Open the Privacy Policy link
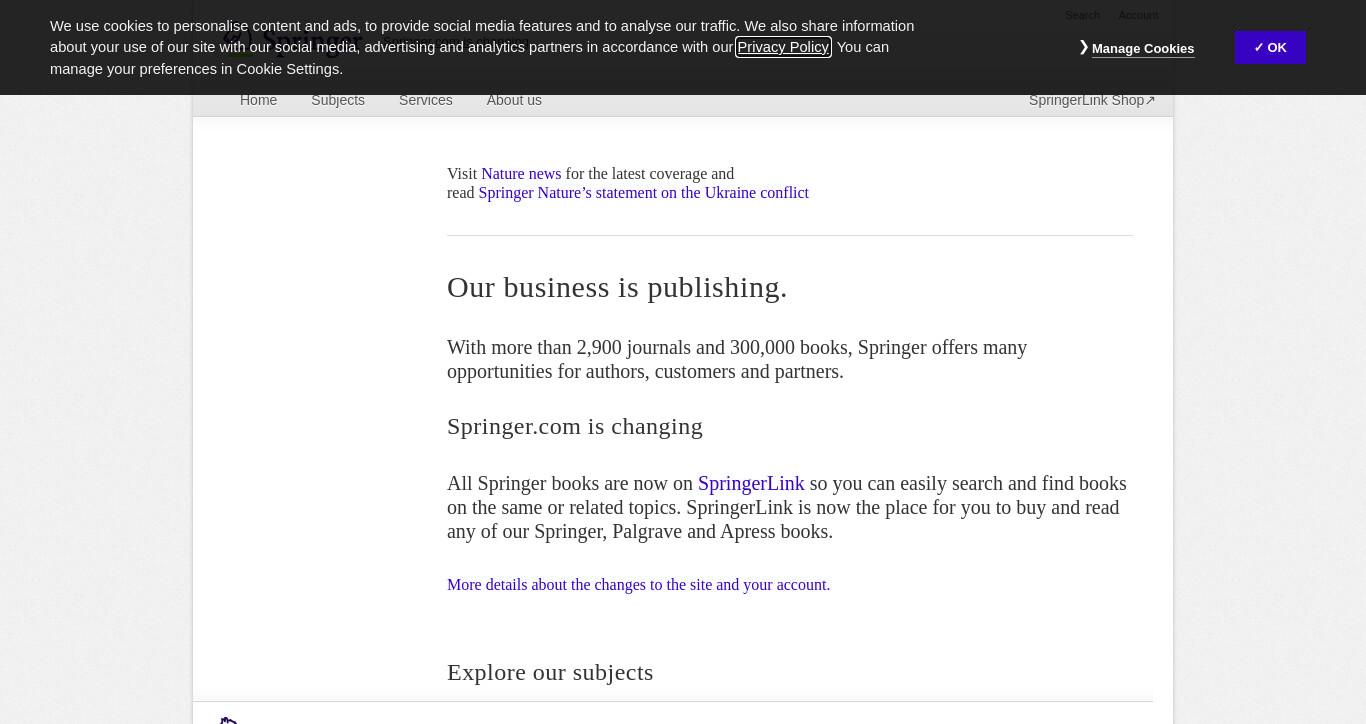This screenshot has width=1366, height=724. [783, 47]
